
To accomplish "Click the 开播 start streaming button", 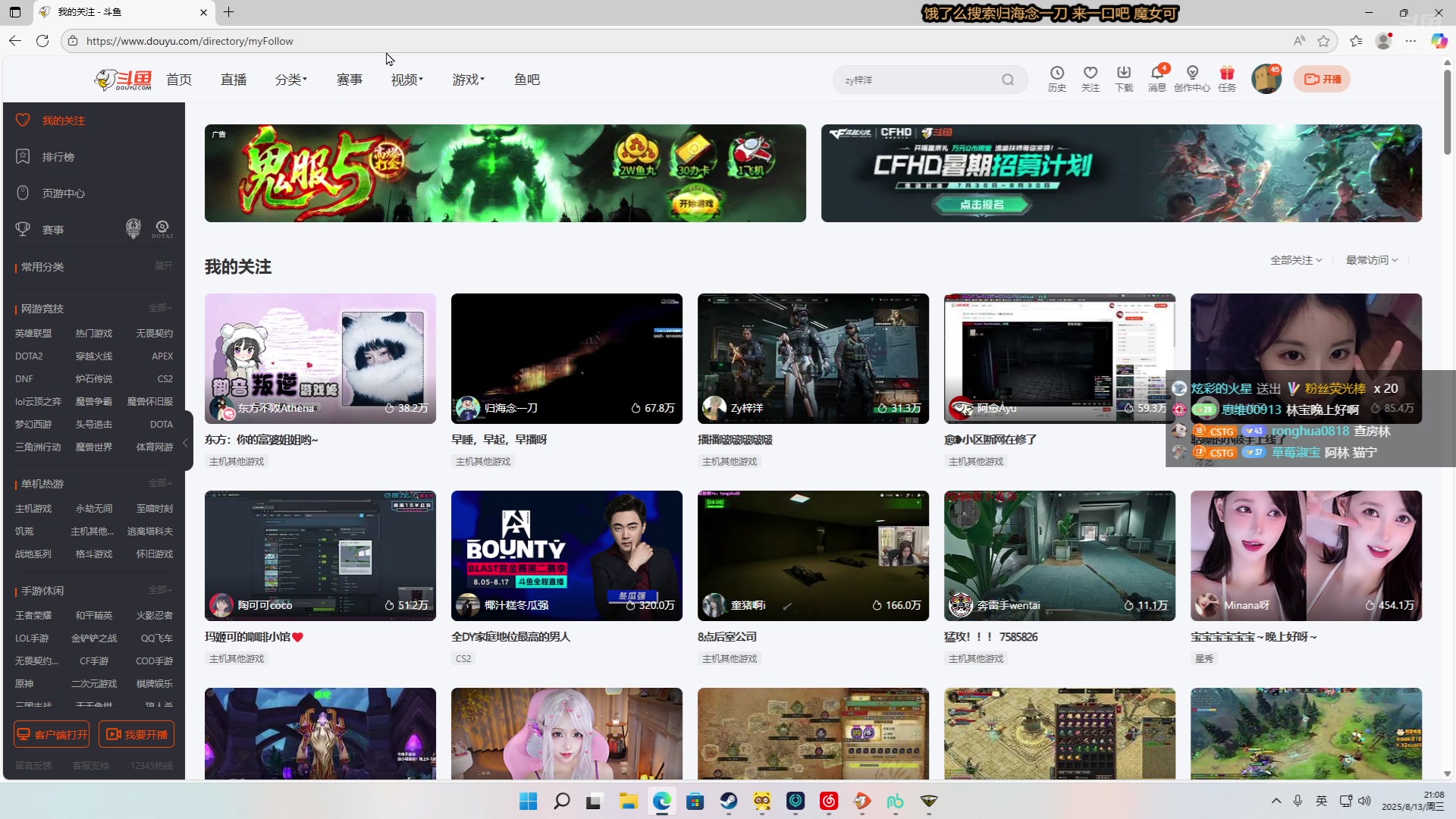I will (1322, 79).
